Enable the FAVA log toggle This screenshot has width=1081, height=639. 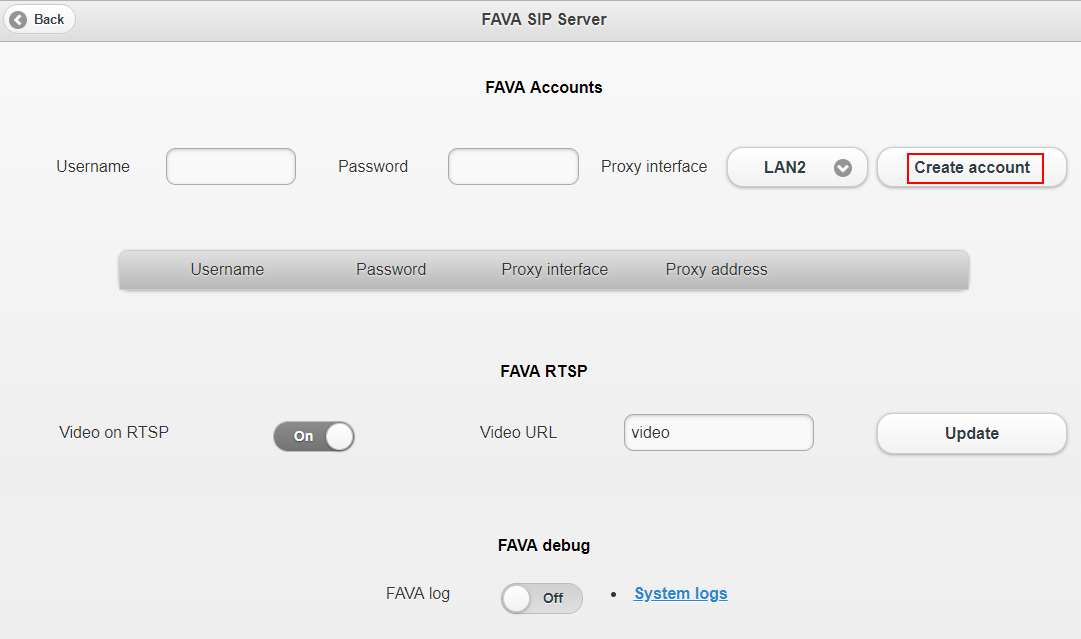[x=541, y=598]
